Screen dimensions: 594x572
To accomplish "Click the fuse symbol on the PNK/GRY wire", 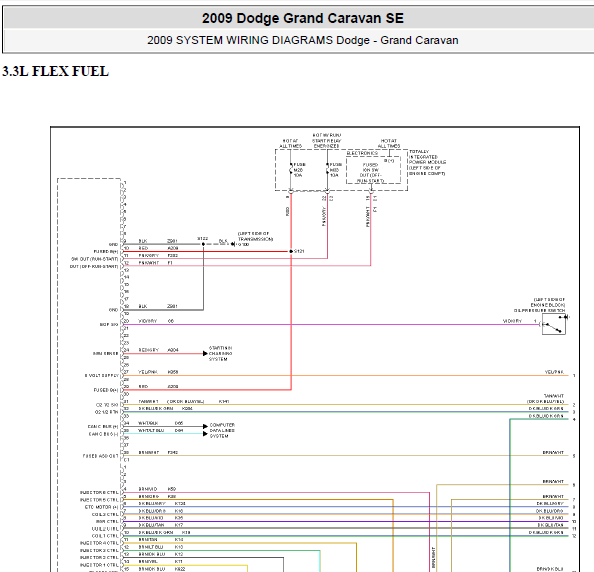I will pos(327,170).
